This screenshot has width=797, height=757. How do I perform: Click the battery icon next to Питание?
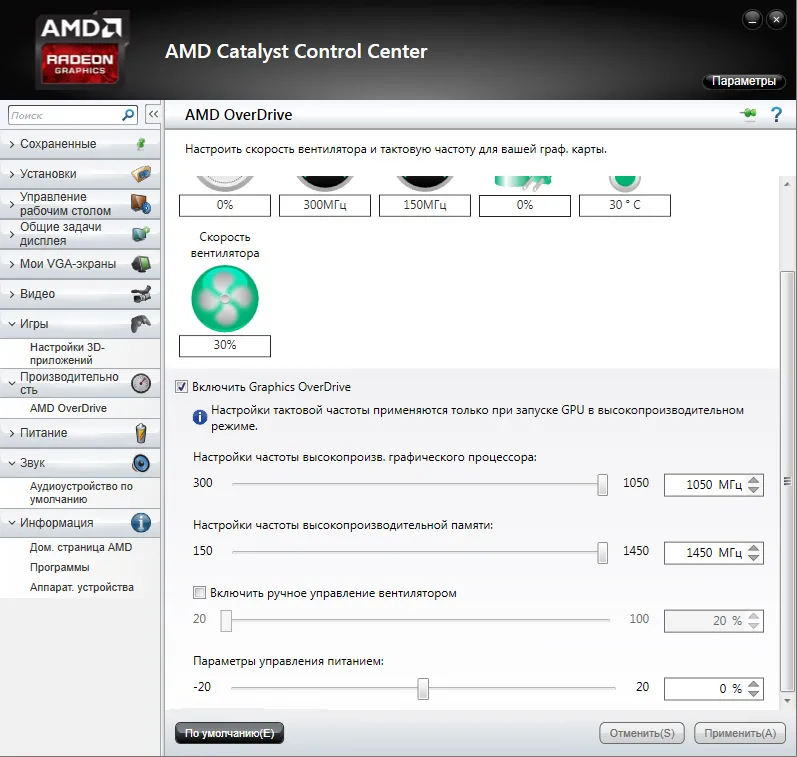[141, 433]
